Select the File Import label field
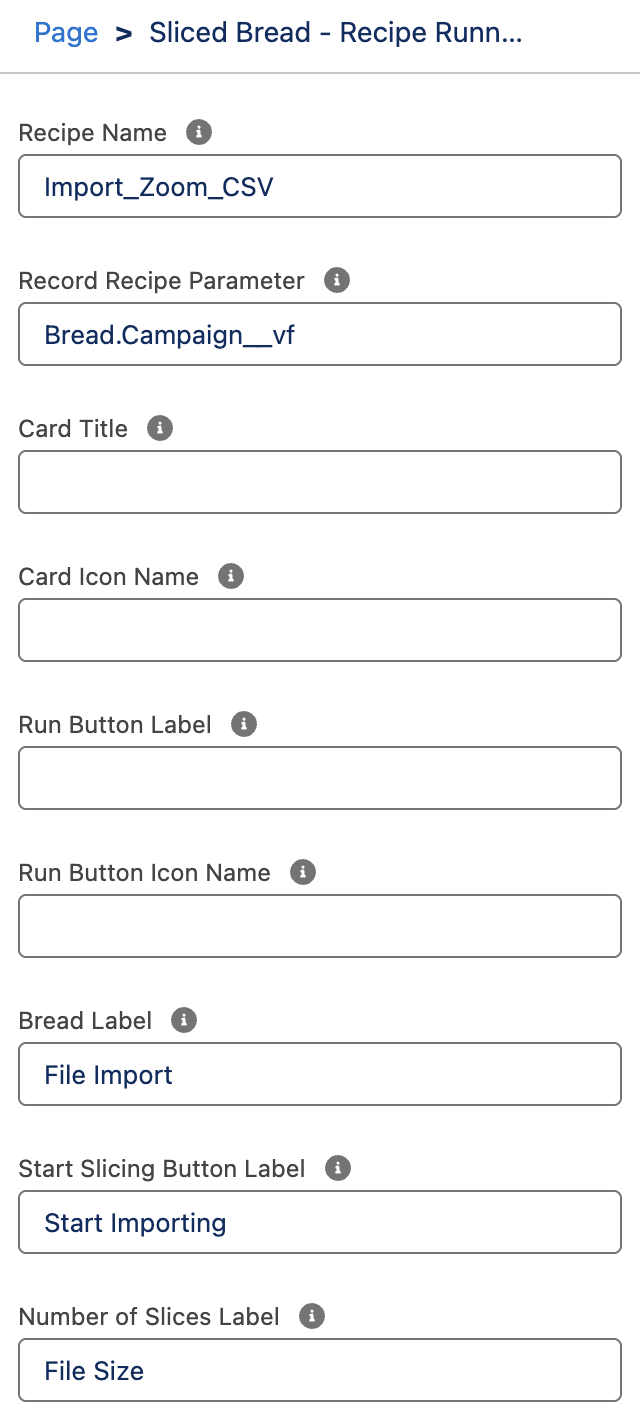The width and height of the screenshot is (640, 1424). pyautogui.click(x=319, y=1074)
